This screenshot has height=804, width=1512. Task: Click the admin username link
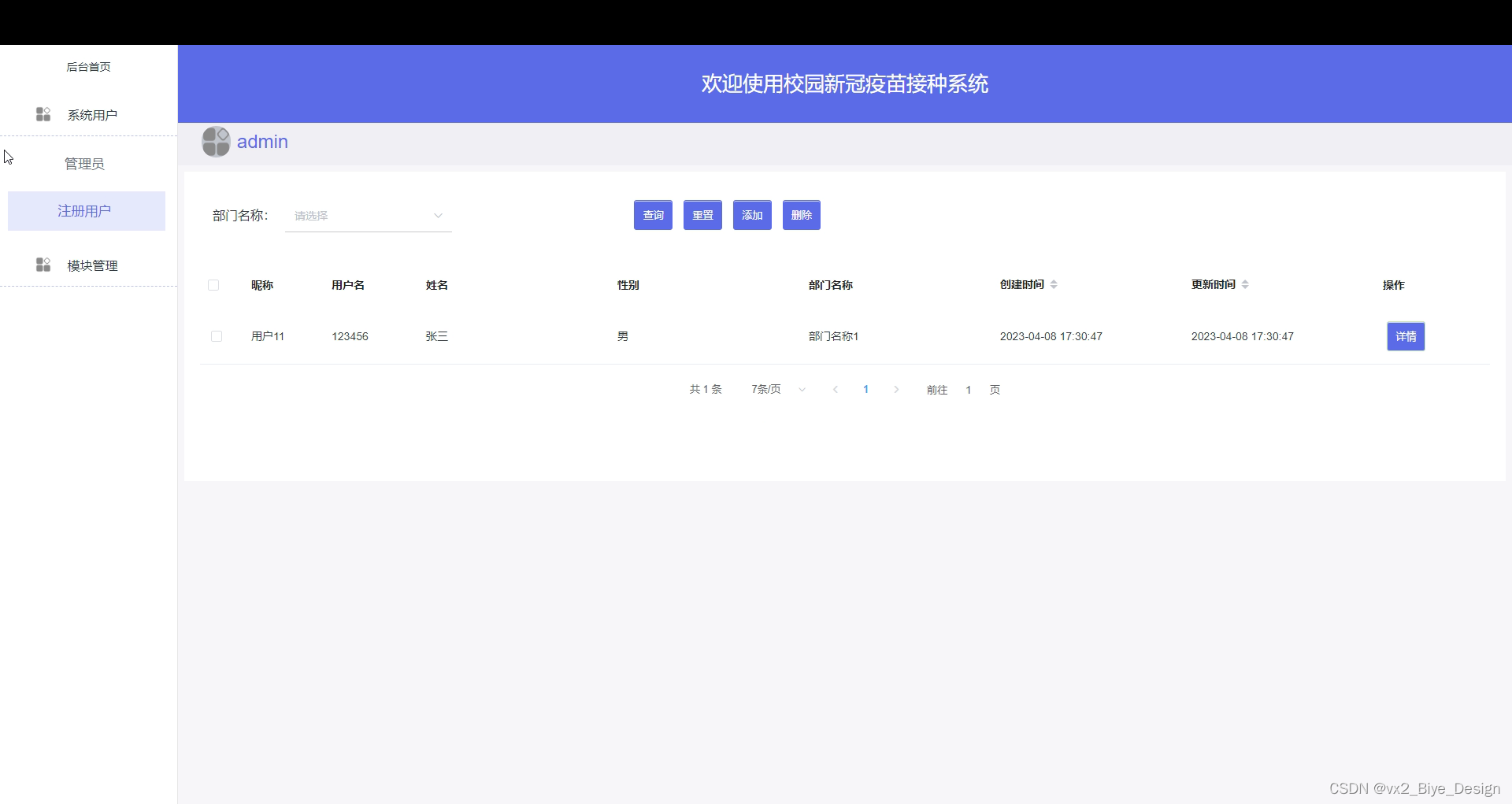(x=262, y=142)
